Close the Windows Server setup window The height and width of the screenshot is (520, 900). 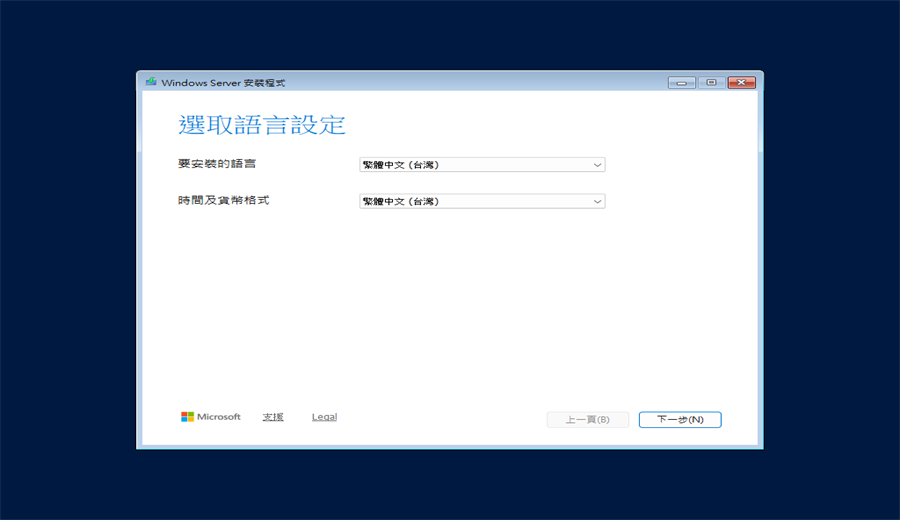pyautogui.click(x=742, y=83)
